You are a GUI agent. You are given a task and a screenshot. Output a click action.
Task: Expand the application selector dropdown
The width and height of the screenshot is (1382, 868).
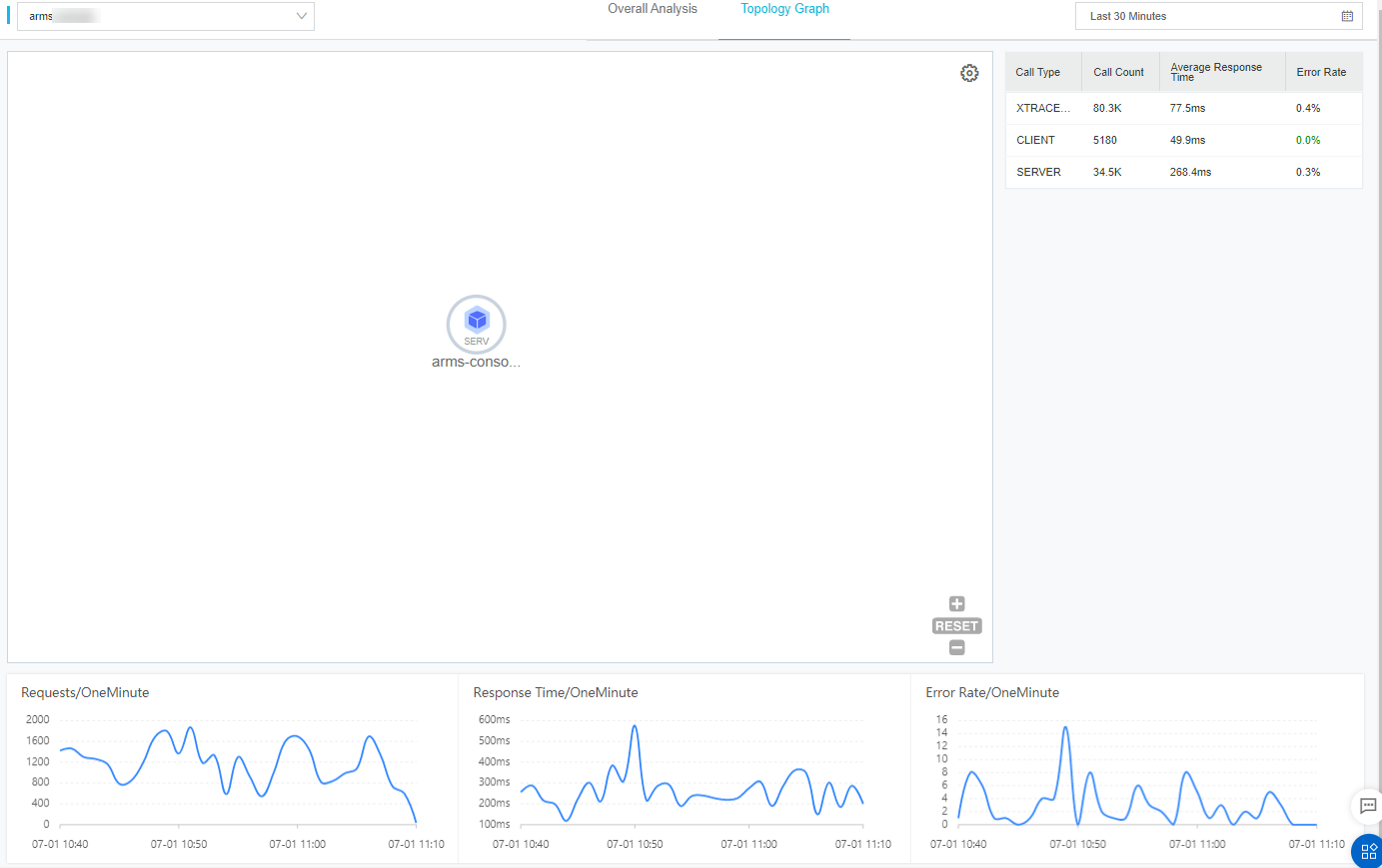point(166,16)
